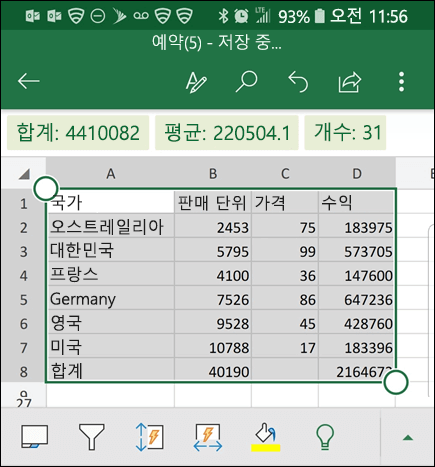
Task: Tap the 합계: 4410082 summary chip
Action: click(x=78, y=133)
